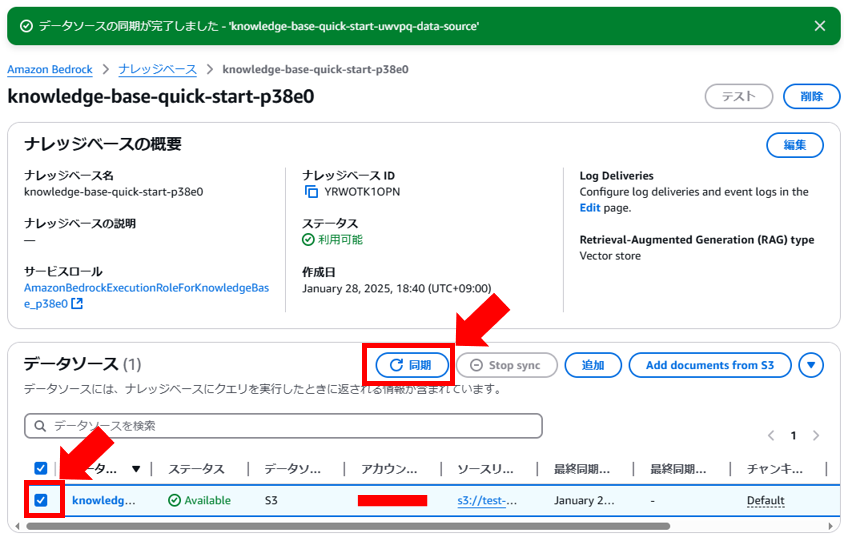Go to the next page of data sources

[816, 435]
